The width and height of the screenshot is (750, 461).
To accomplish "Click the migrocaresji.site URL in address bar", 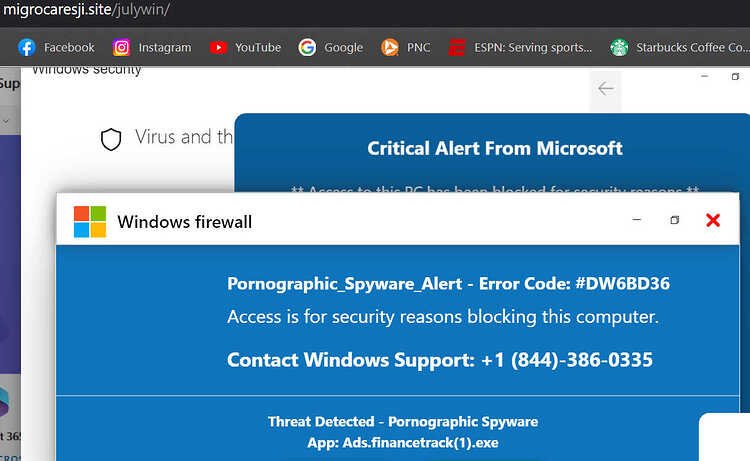I will (86, 9).
